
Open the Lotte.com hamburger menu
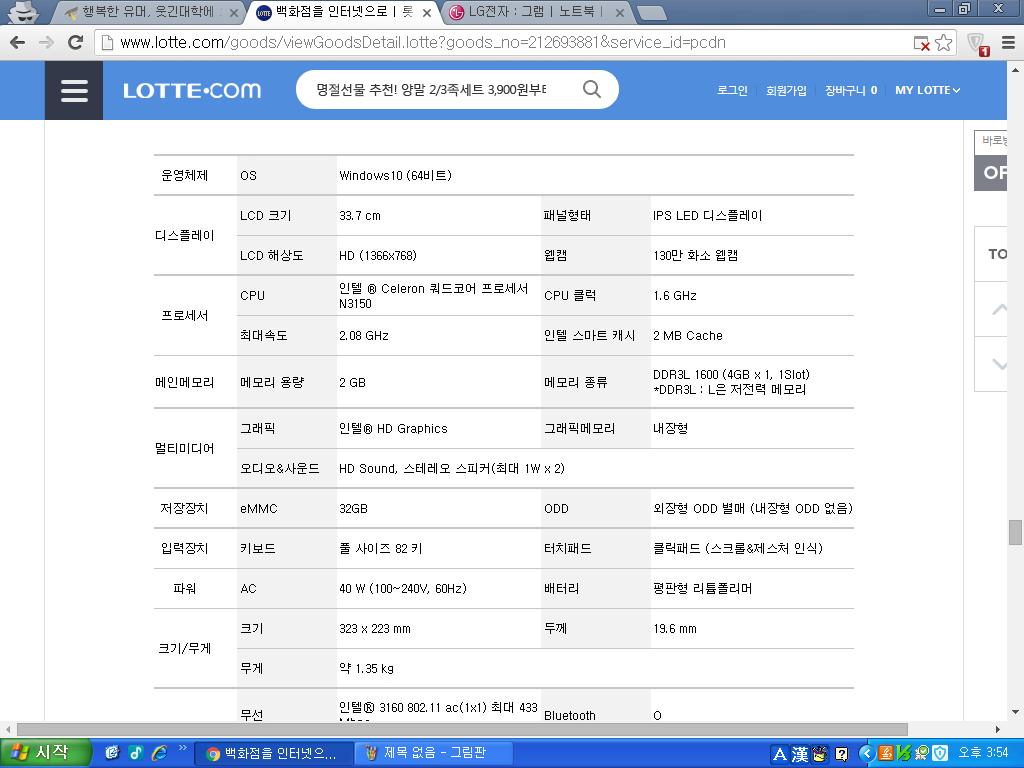[x=74, y=90]
